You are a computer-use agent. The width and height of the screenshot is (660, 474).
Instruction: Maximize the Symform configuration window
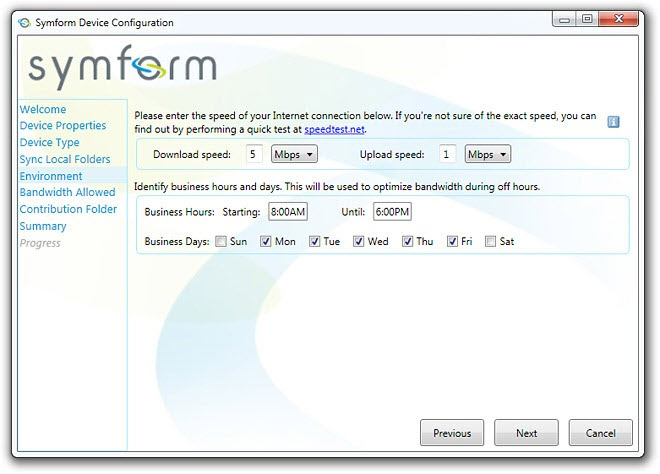tap(587, 19)
